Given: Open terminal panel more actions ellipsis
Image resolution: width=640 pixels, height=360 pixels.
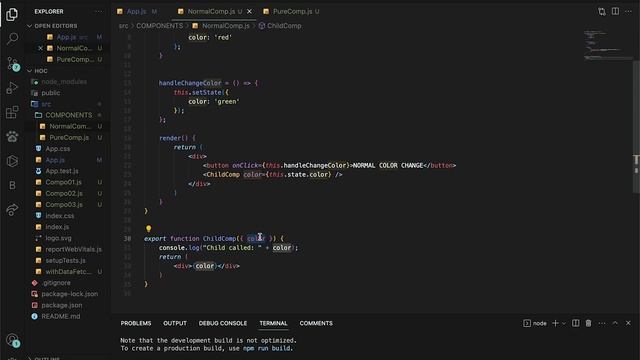Looking at the screenshot, I should [x=602, y=323].
